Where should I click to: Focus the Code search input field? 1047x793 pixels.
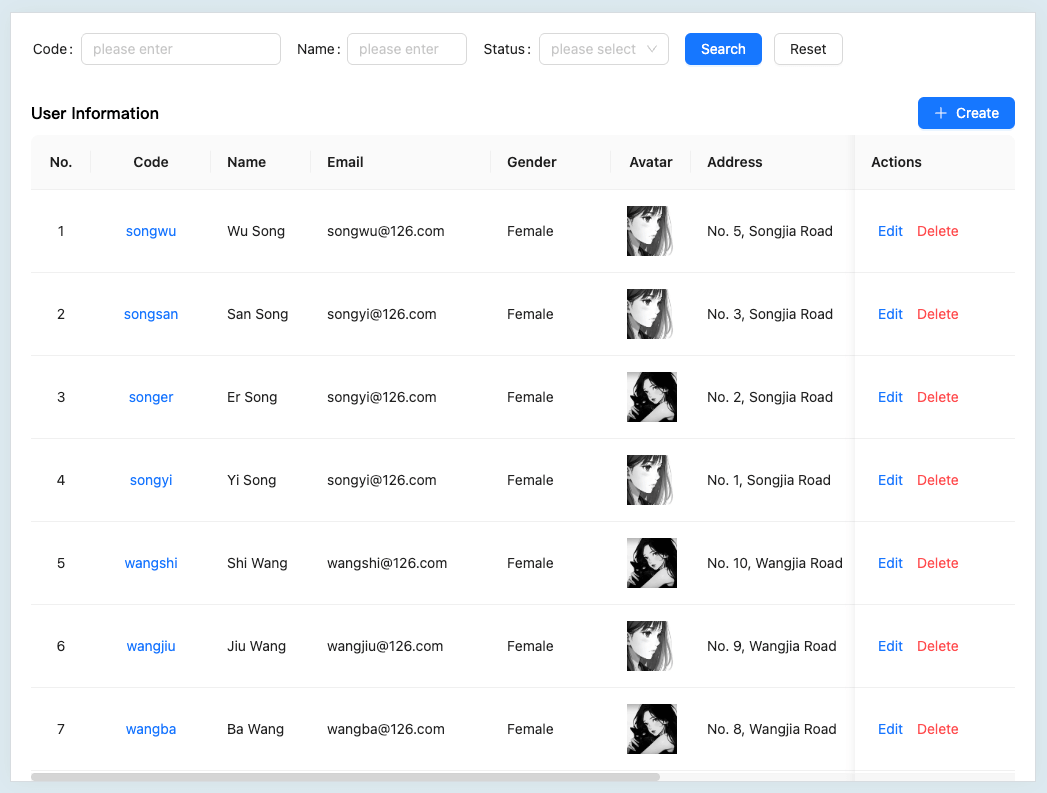pyautogui.click(x=180, y=49)
